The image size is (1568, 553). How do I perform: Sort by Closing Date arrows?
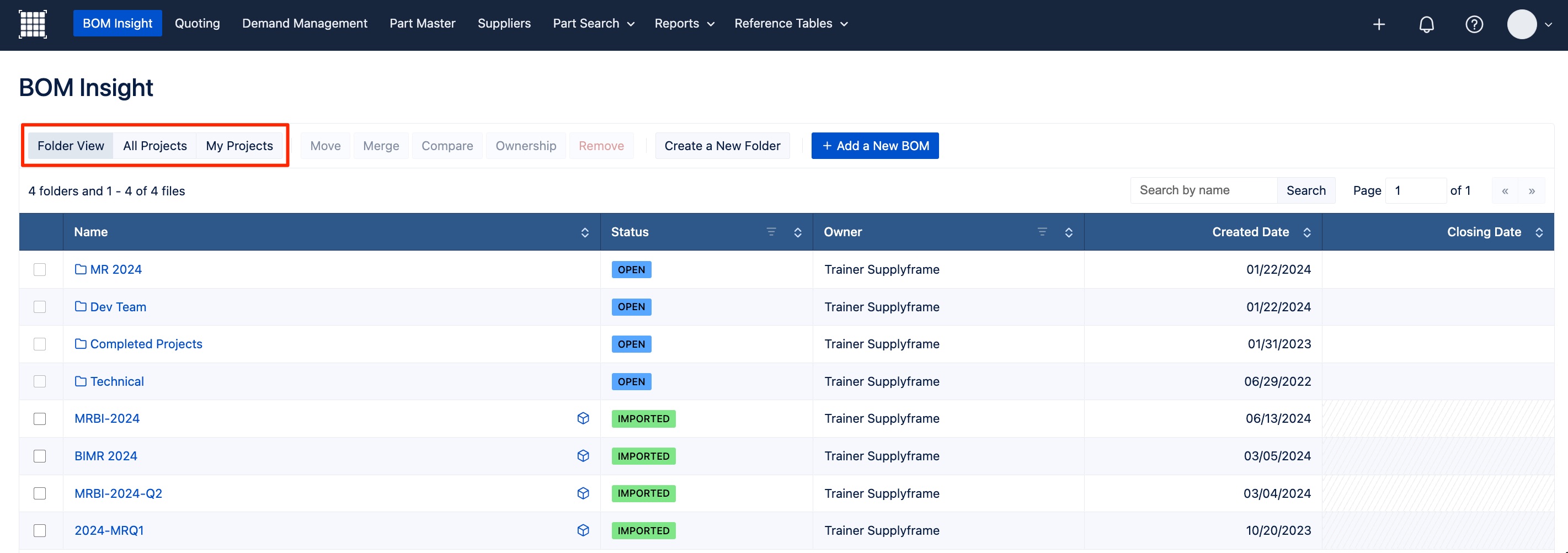(1539, 232)
